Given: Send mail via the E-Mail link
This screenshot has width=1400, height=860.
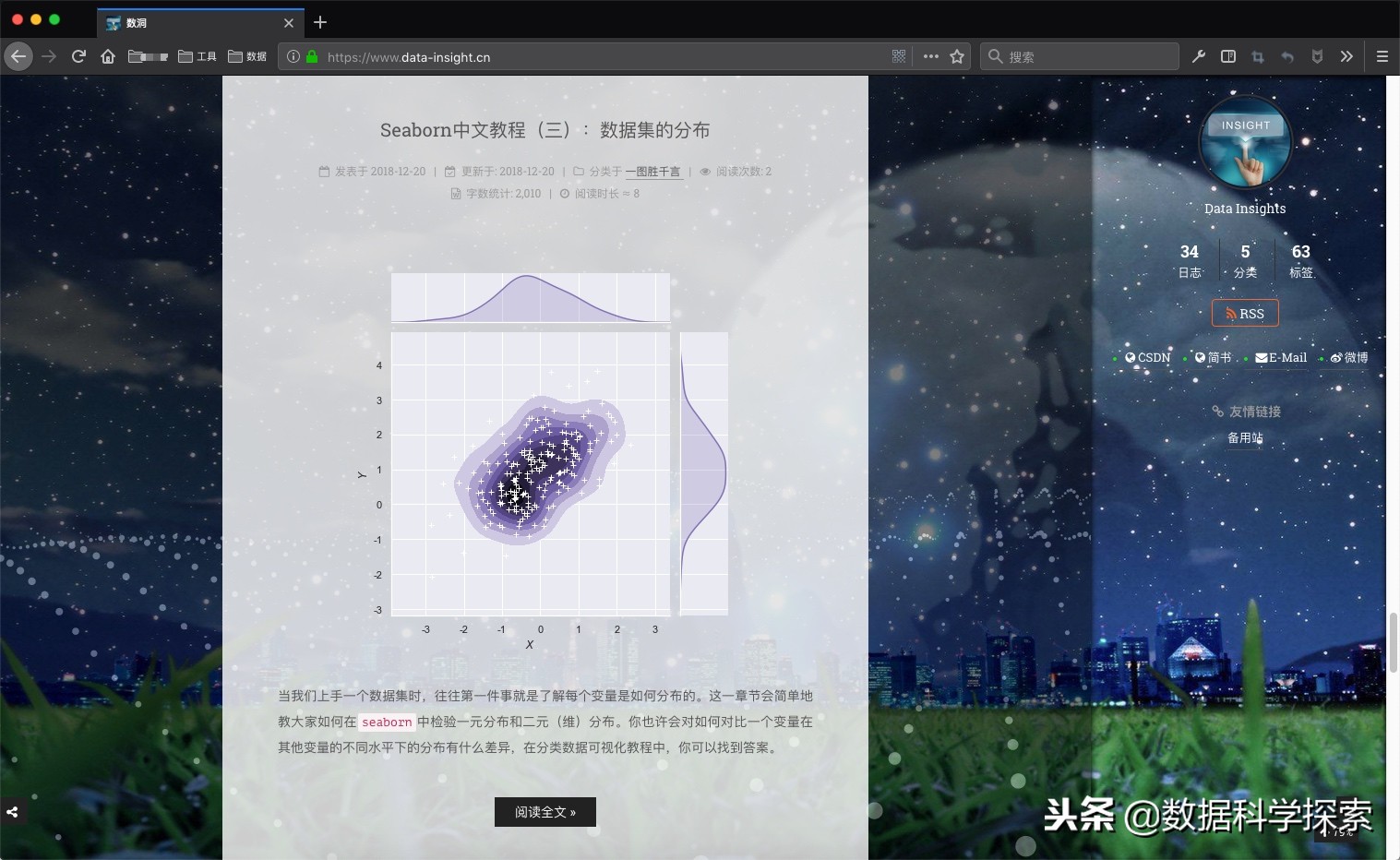Looking at the screenshot, I should pos(1281,358).
